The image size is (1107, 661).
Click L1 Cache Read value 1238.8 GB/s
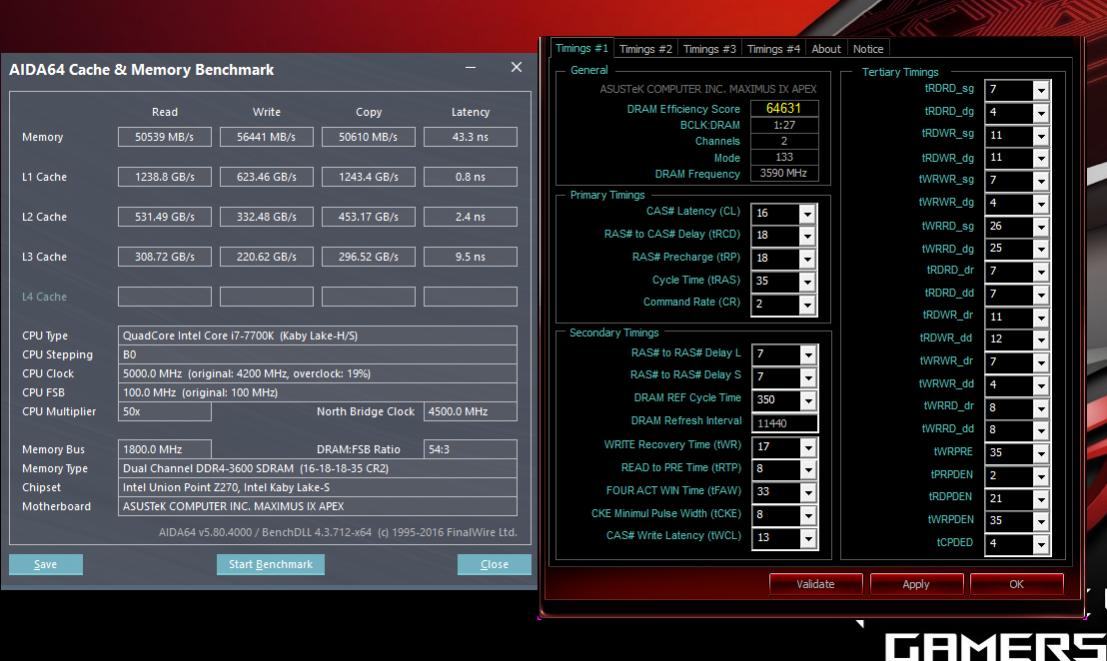coord(164,177)
